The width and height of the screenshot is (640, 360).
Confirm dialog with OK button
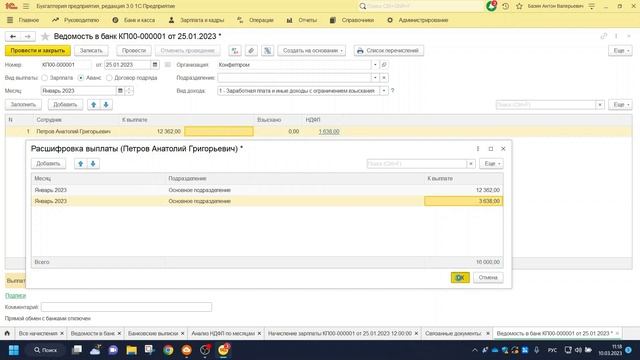[x=460, y=278]
